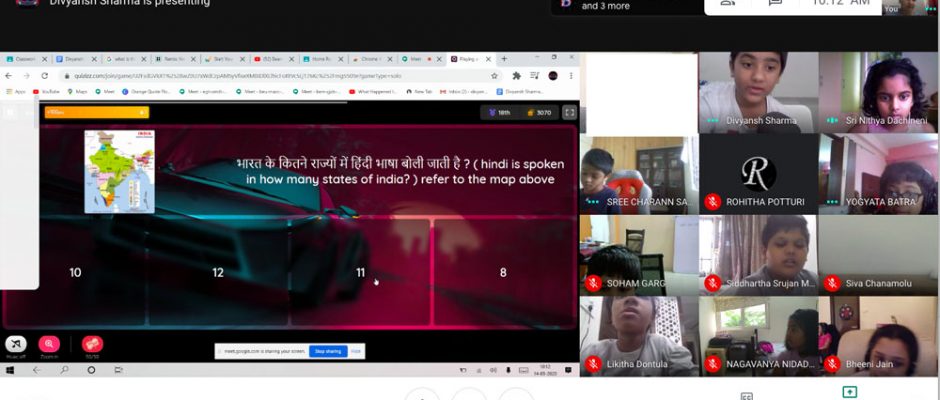The height and width of the screenshot is (400, 940).
Task: Click muted mic icon on Siddhartha Srujan
Action: click(713, 283)
